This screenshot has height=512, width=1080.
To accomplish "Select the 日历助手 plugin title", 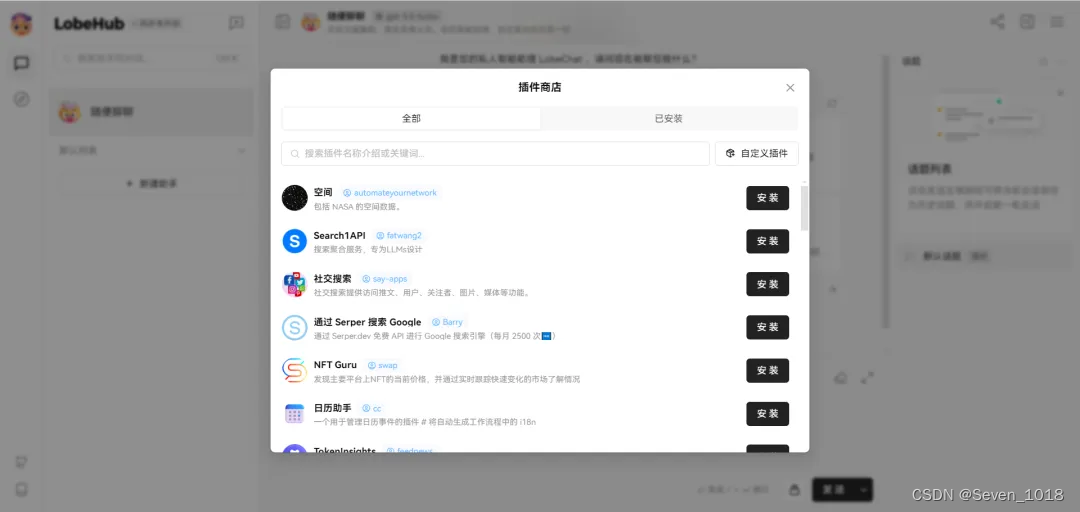I will pos(333,409).
